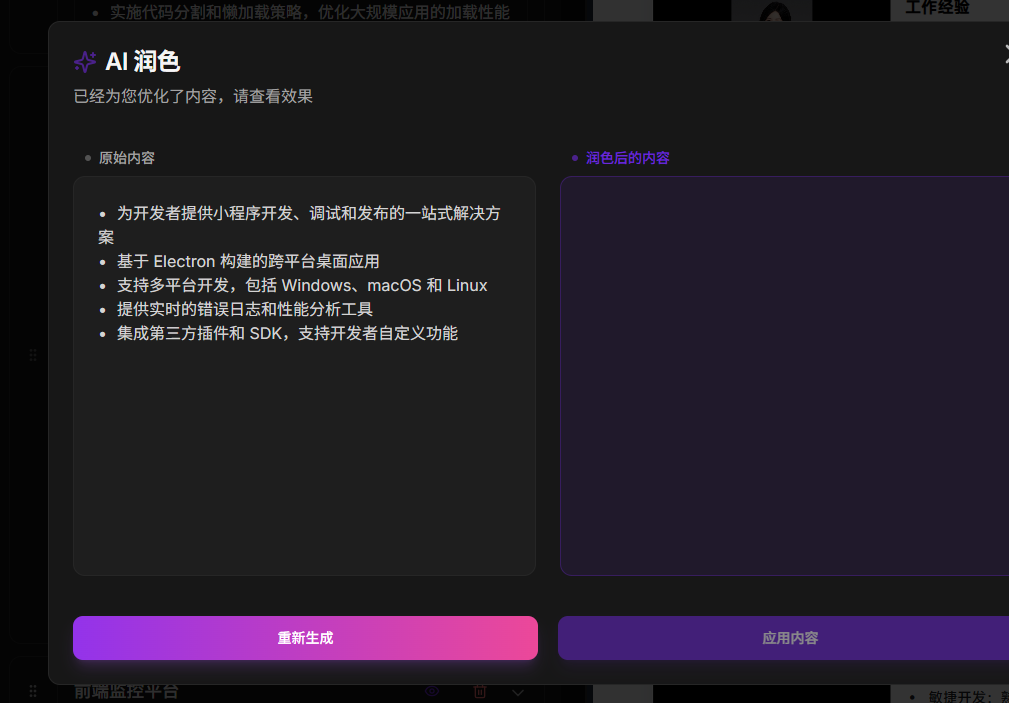The height and width of the screenshot is (703, 1009).
Task: Click the 原始内容 label
Action: tap(127, 158)
